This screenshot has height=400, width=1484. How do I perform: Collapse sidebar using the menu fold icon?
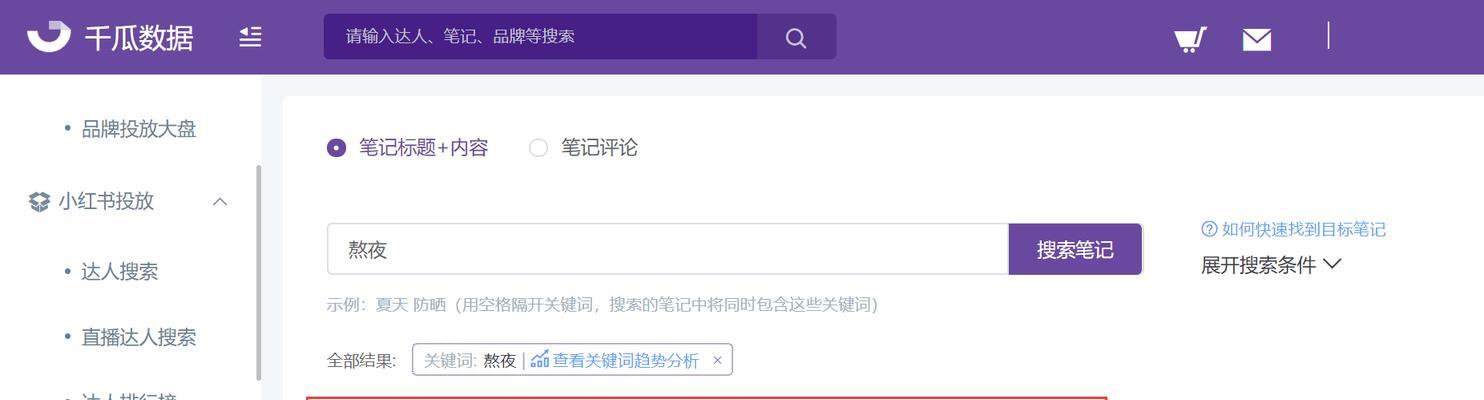point(250,37)
